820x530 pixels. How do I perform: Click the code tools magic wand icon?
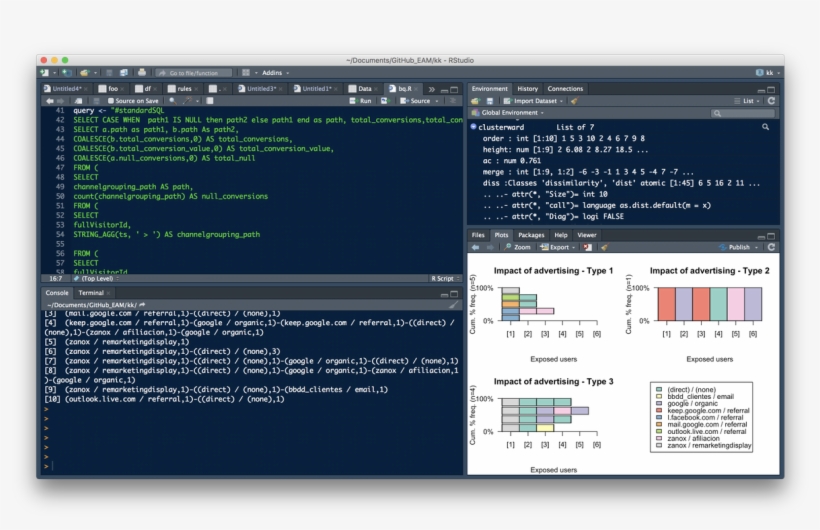[x=188, y=101]
